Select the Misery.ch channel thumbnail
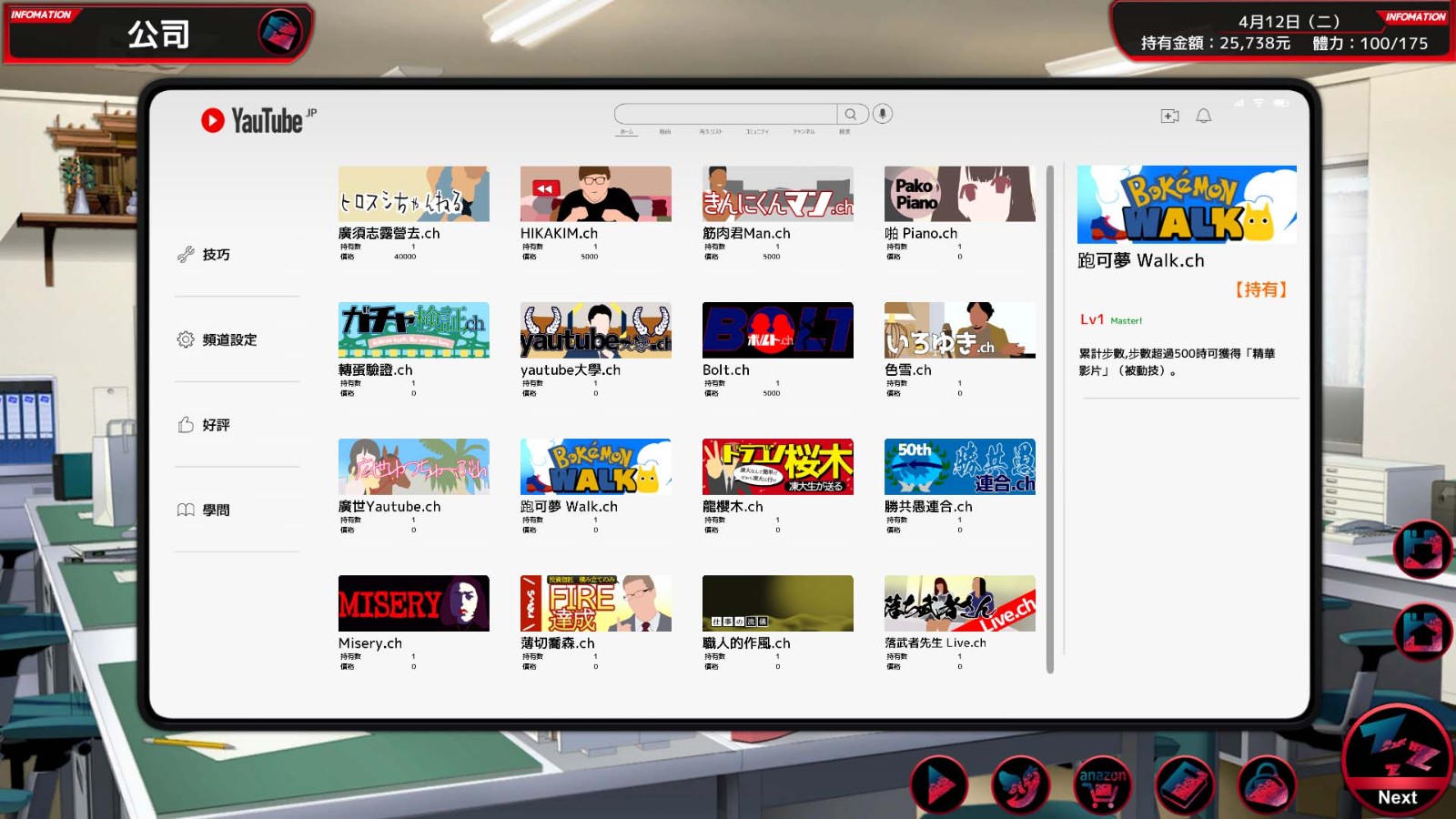The image size is (1456, 819). 413,603
